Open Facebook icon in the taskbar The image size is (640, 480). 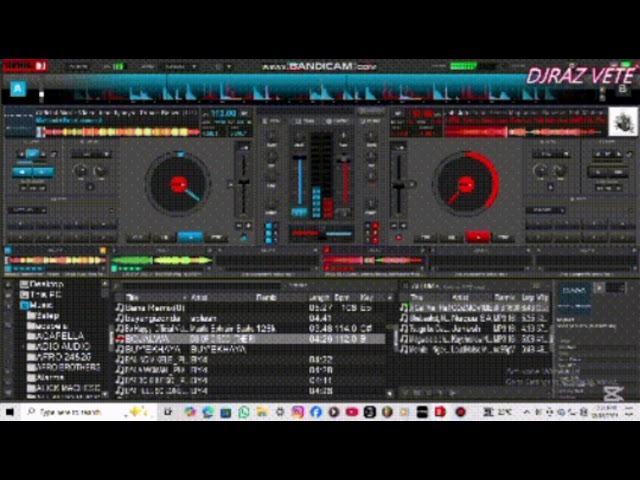(x=316, y=412)
